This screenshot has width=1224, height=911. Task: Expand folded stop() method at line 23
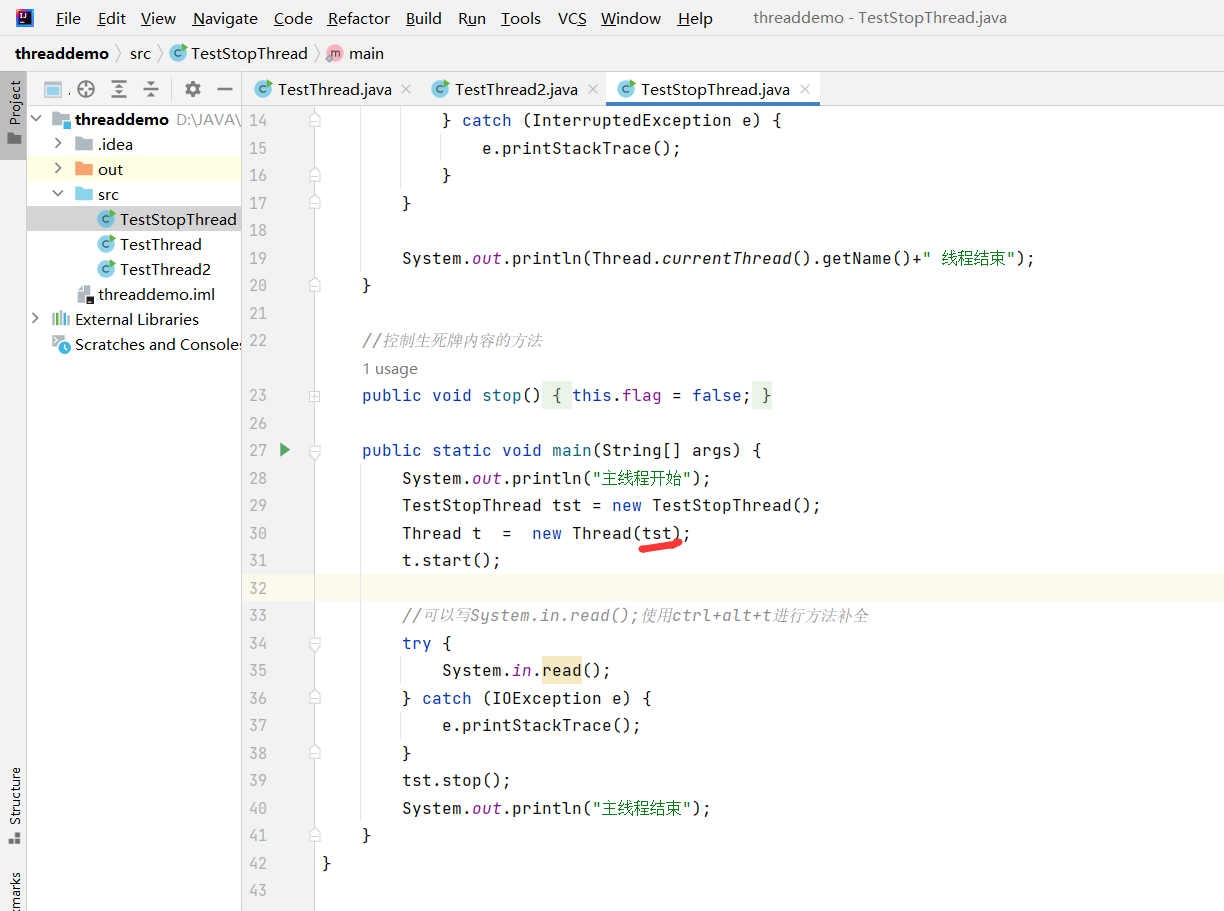(315, 396)
